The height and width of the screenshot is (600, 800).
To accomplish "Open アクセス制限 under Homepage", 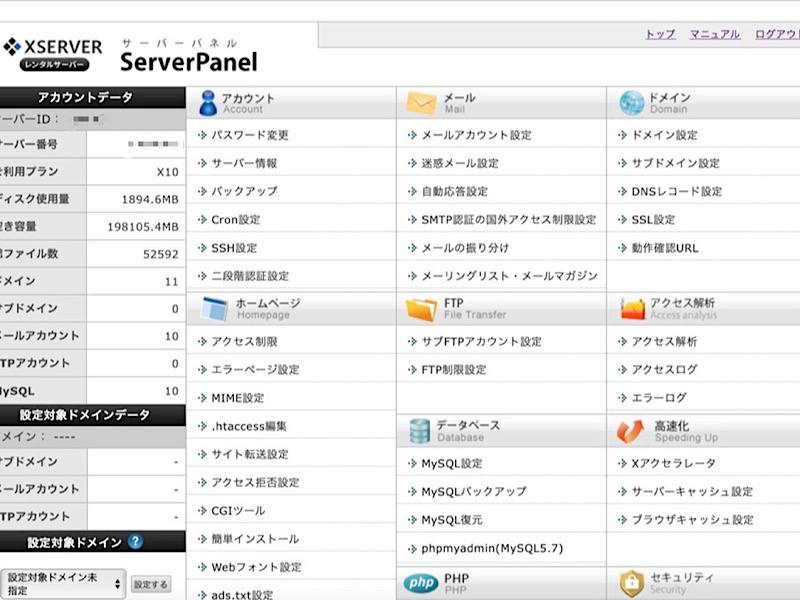I will (244, 341).
